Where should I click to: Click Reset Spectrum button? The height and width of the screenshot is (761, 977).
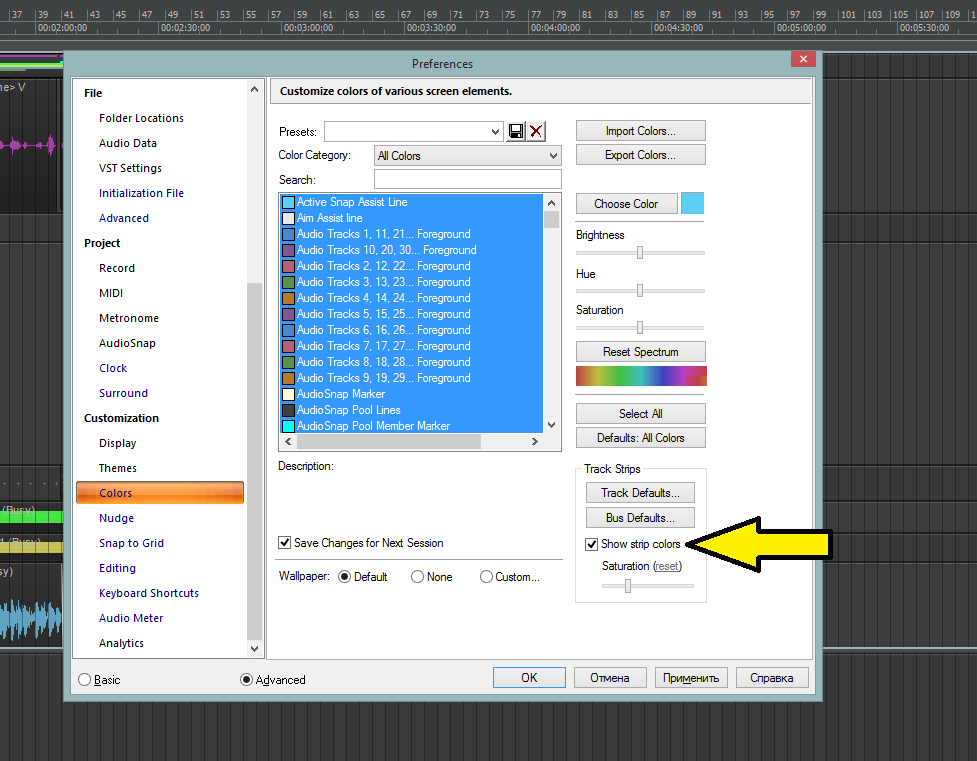[641, 352]
